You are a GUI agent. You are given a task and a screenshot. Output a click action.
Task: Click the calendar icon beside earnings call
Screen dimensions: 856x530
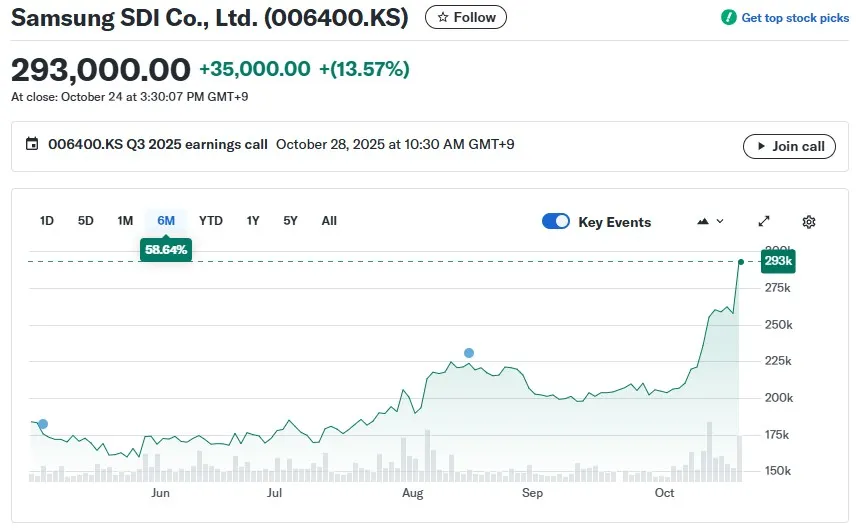[32, 144]
